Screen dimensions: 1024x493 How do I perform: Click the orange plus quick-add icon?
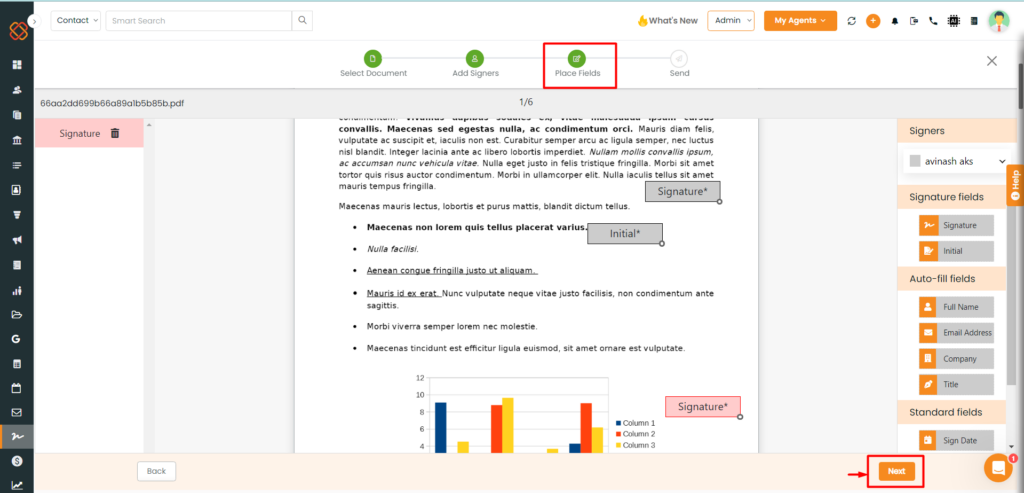pyautogui.click(x=873, y=21)
